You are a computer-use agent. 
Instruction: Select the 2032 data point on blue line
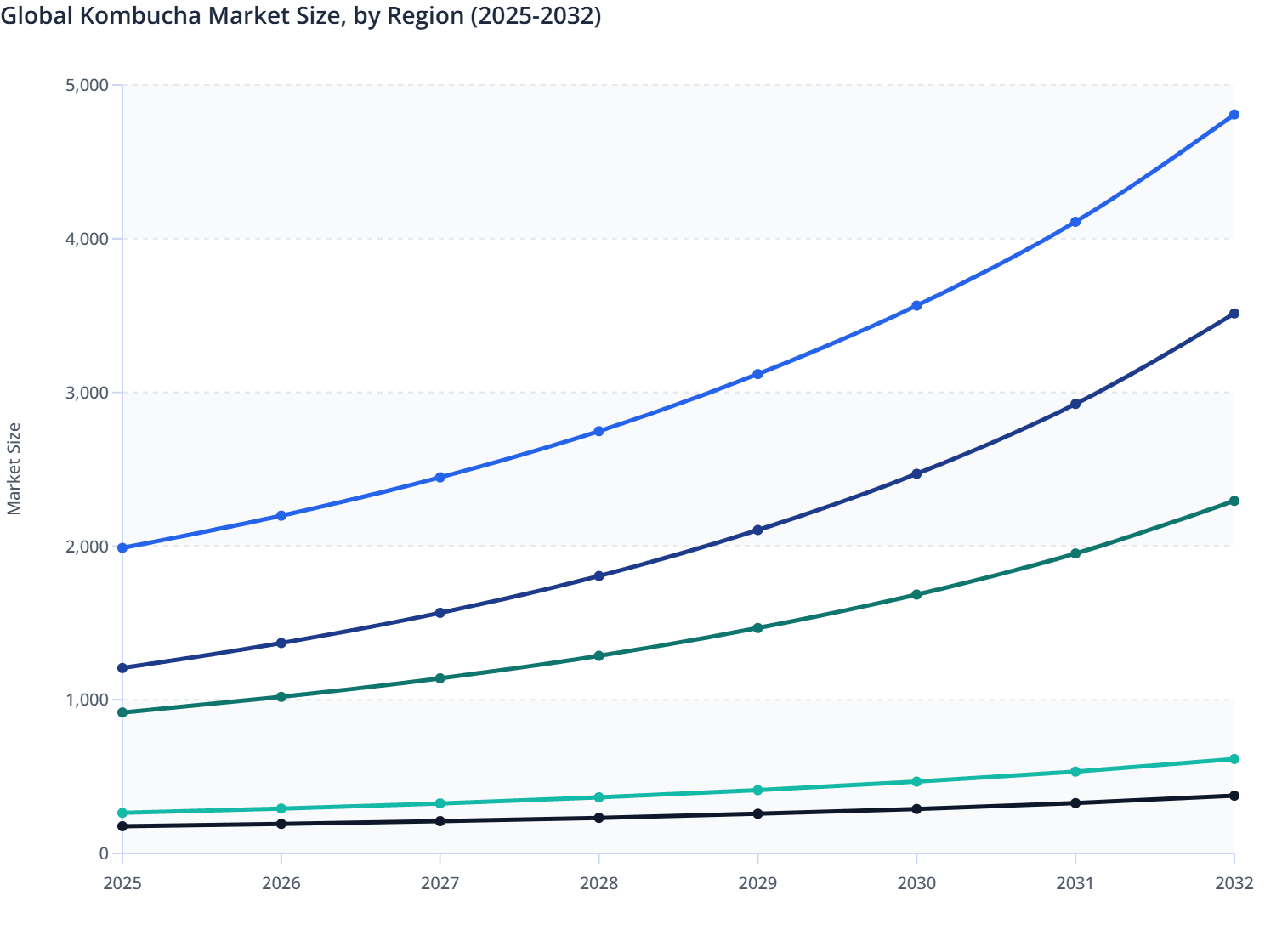(1234, 113)
